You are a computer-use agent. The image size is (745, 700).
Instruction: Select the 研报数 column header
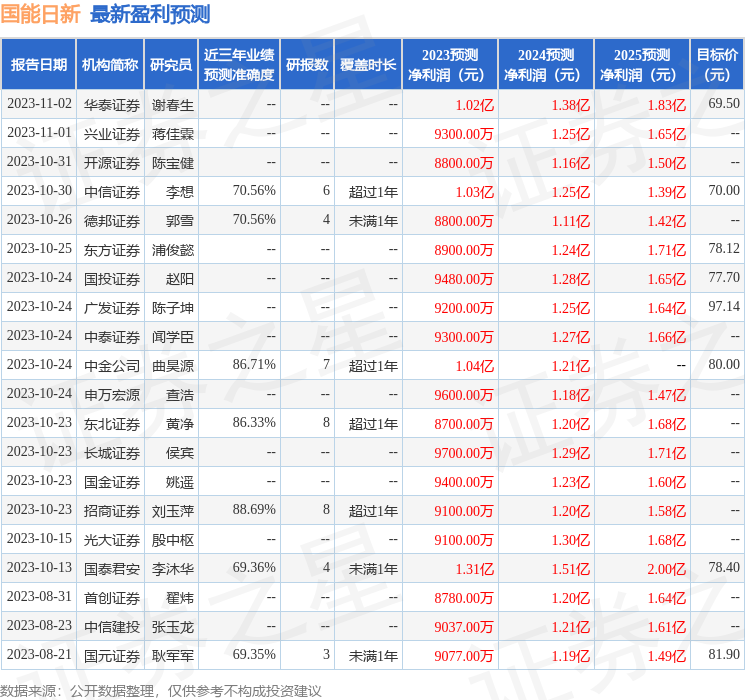(x=307, y=65)
